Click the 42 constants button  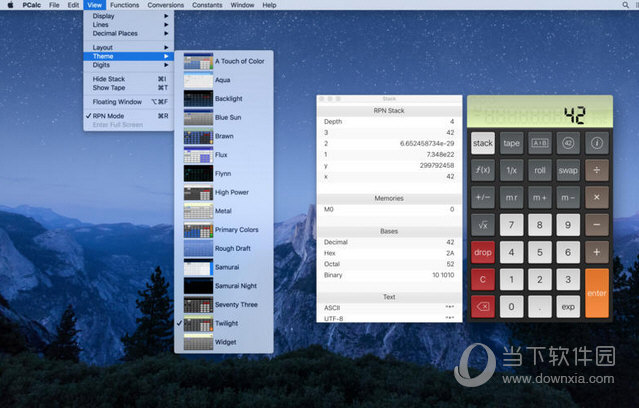point(568,143)
